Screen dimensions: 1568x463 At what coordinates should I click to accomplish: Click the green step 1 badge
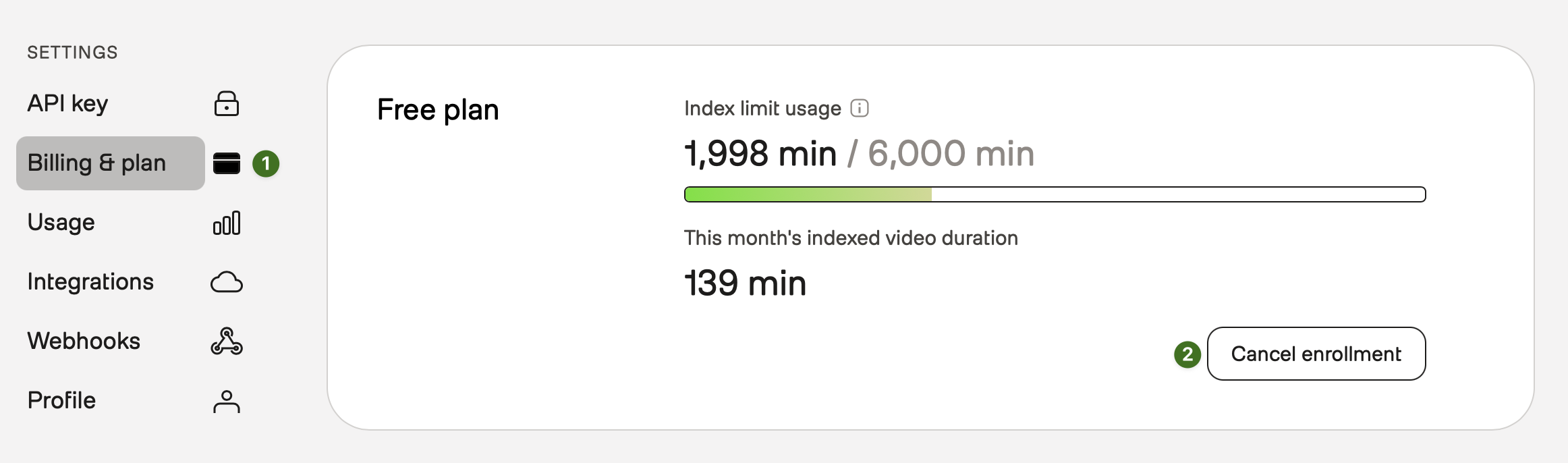(x=266, y=163)
